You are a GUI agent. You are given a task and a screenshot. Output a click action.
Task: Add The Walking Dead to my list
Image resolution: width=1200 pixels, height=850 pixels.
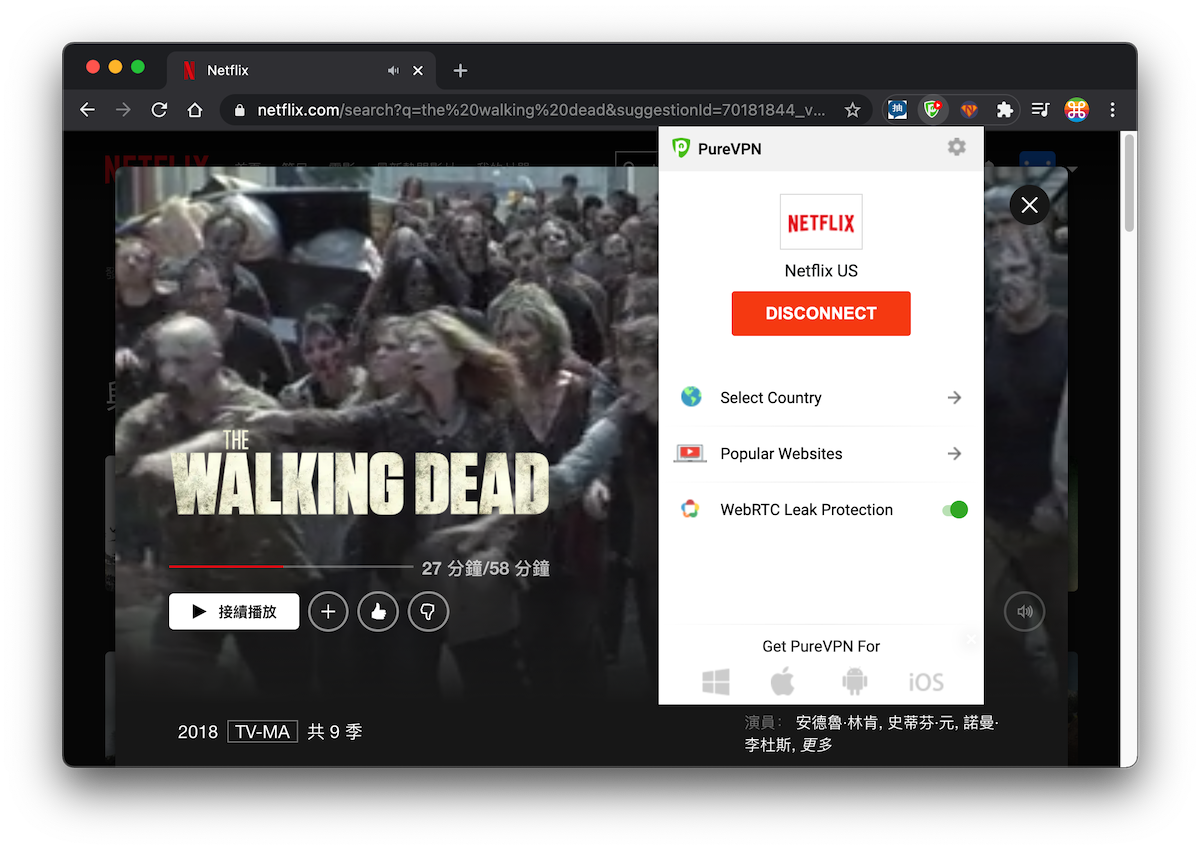click(x=328, y=612)
